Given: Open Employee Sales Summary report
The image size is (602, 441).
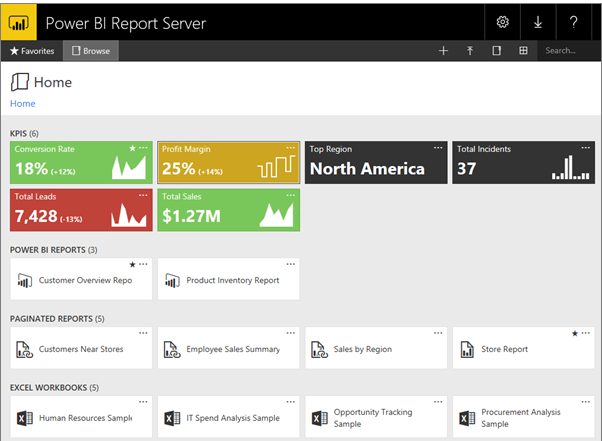Looking at the screenshot, I should tap(229, 348).
